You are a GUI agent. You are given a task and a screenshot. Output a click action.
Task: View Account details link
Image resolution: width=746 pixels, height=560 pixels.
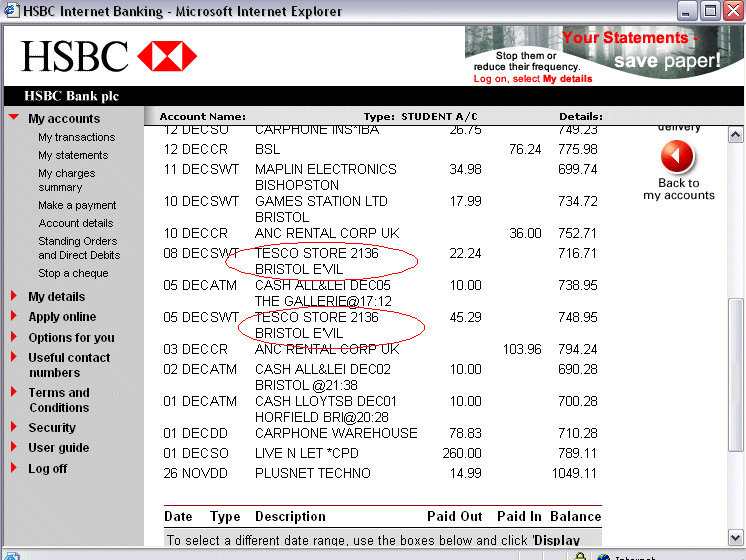pyautogui.click(x=76, y=223)
